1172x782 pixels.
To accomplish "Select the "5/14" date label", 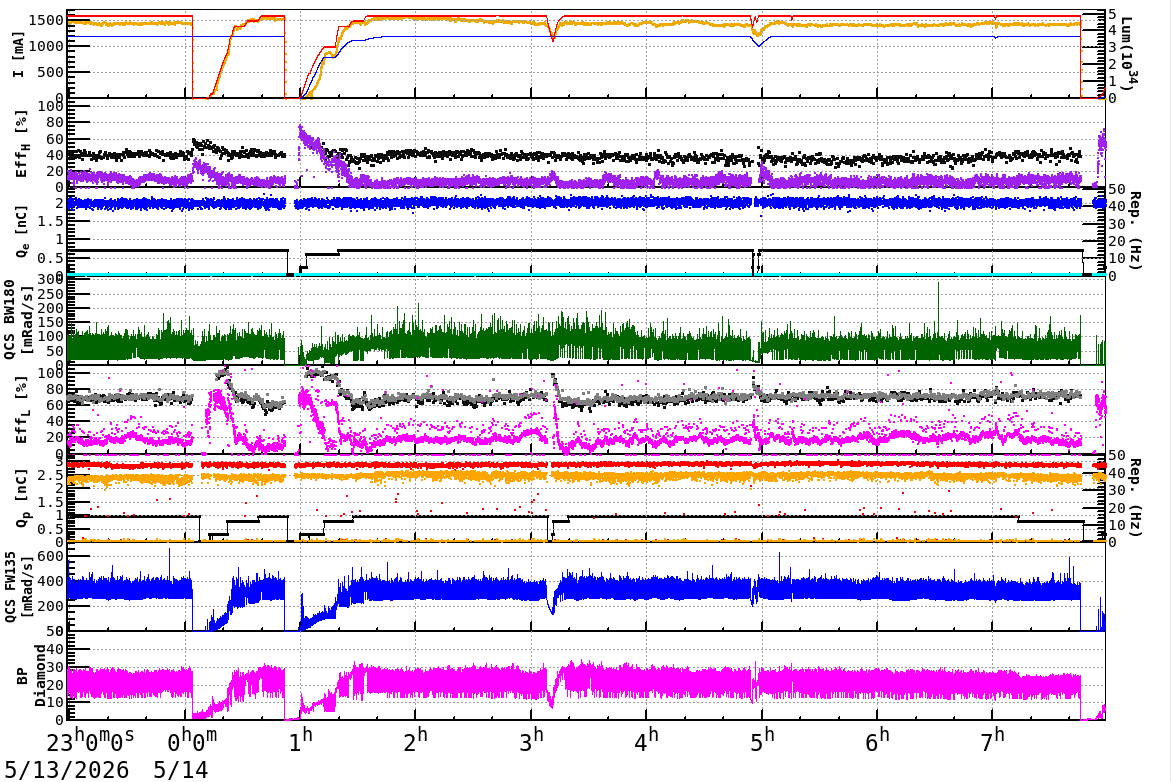I will click(x=180, y=770).
